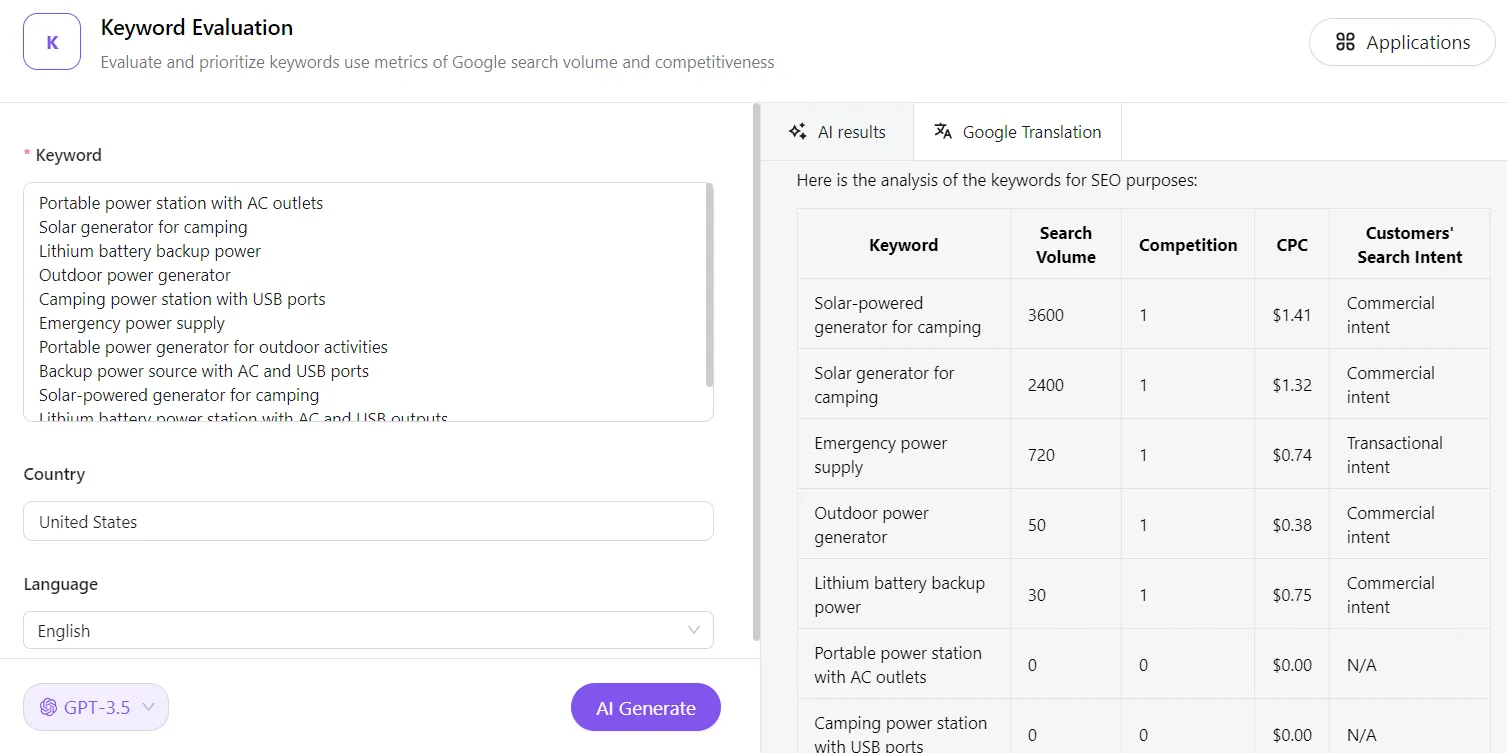The image size is (1507, 753).
Task: Click the Applications grid icon
Action: 1345,42
